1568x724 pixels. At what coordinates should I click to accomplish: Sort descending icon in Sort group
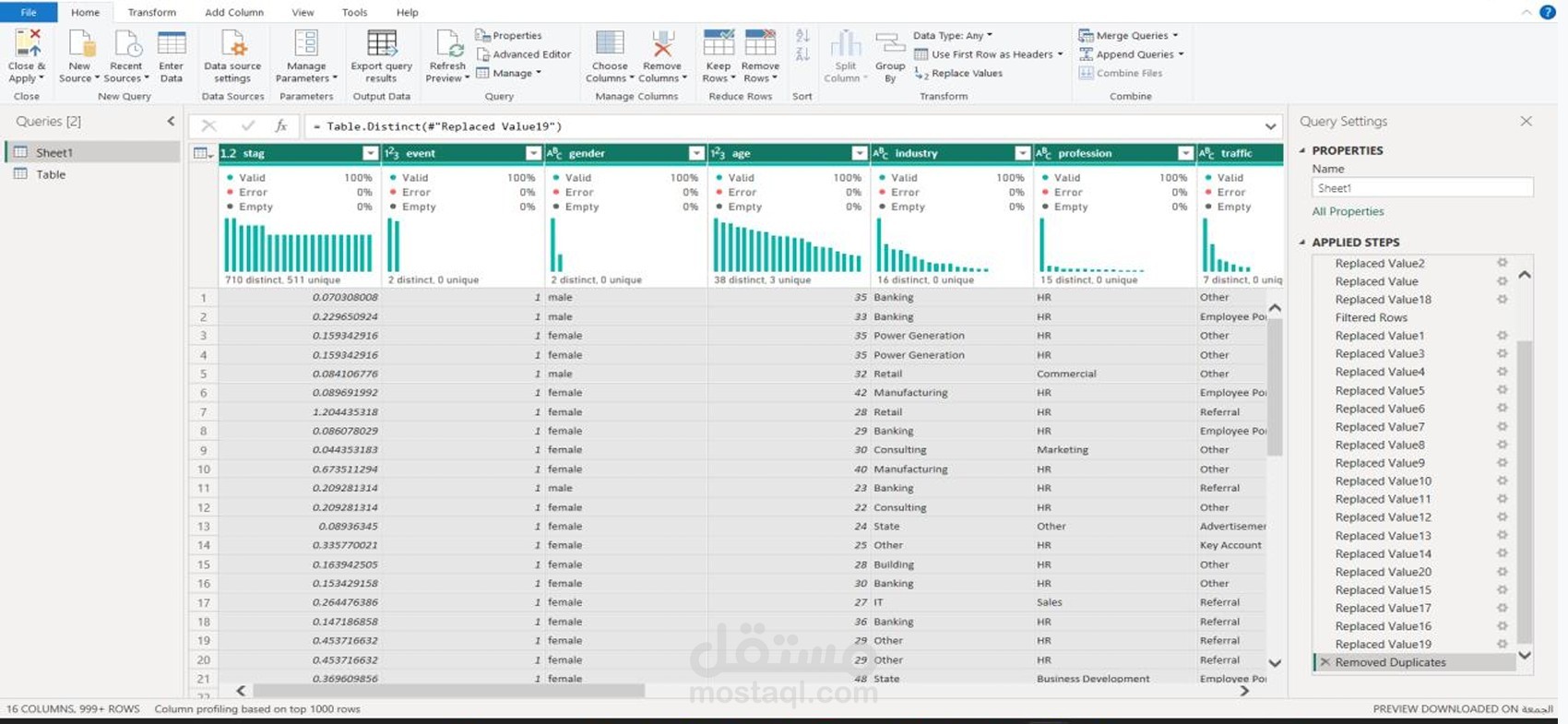pyautogui.click(x=802, y=54)
